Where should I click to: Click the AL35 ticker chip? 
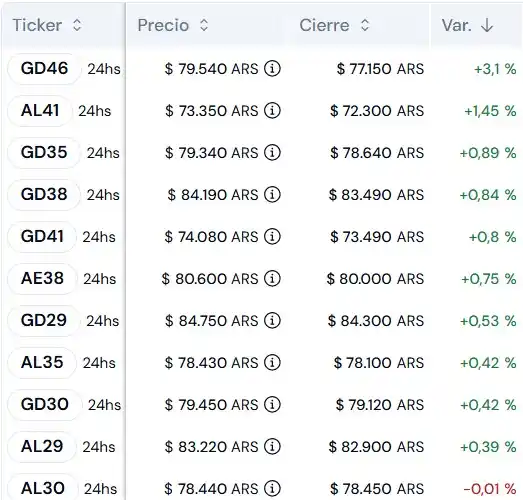click(42, 363)
